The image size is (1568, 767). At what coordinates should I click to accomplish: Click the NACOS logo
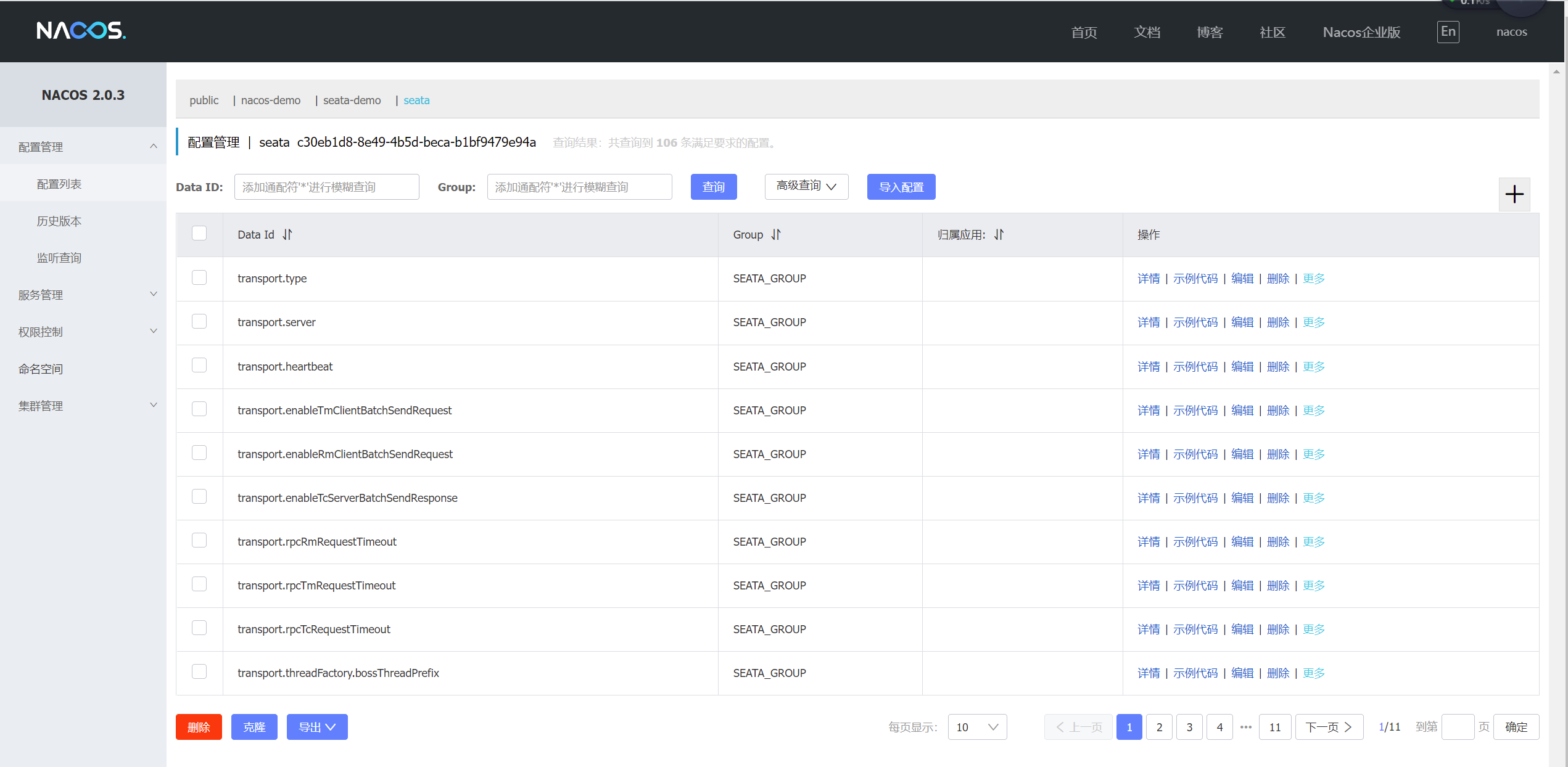point(81,31)
